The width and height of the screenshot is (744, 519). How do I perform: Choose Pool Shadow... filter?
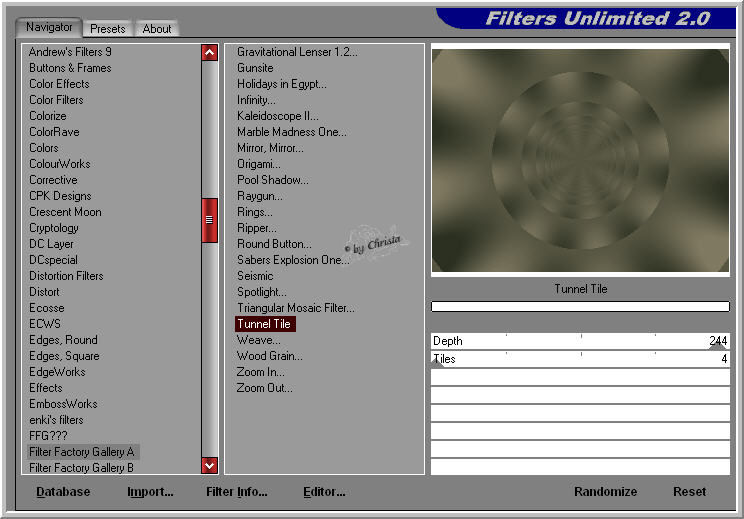coord(272,180)
